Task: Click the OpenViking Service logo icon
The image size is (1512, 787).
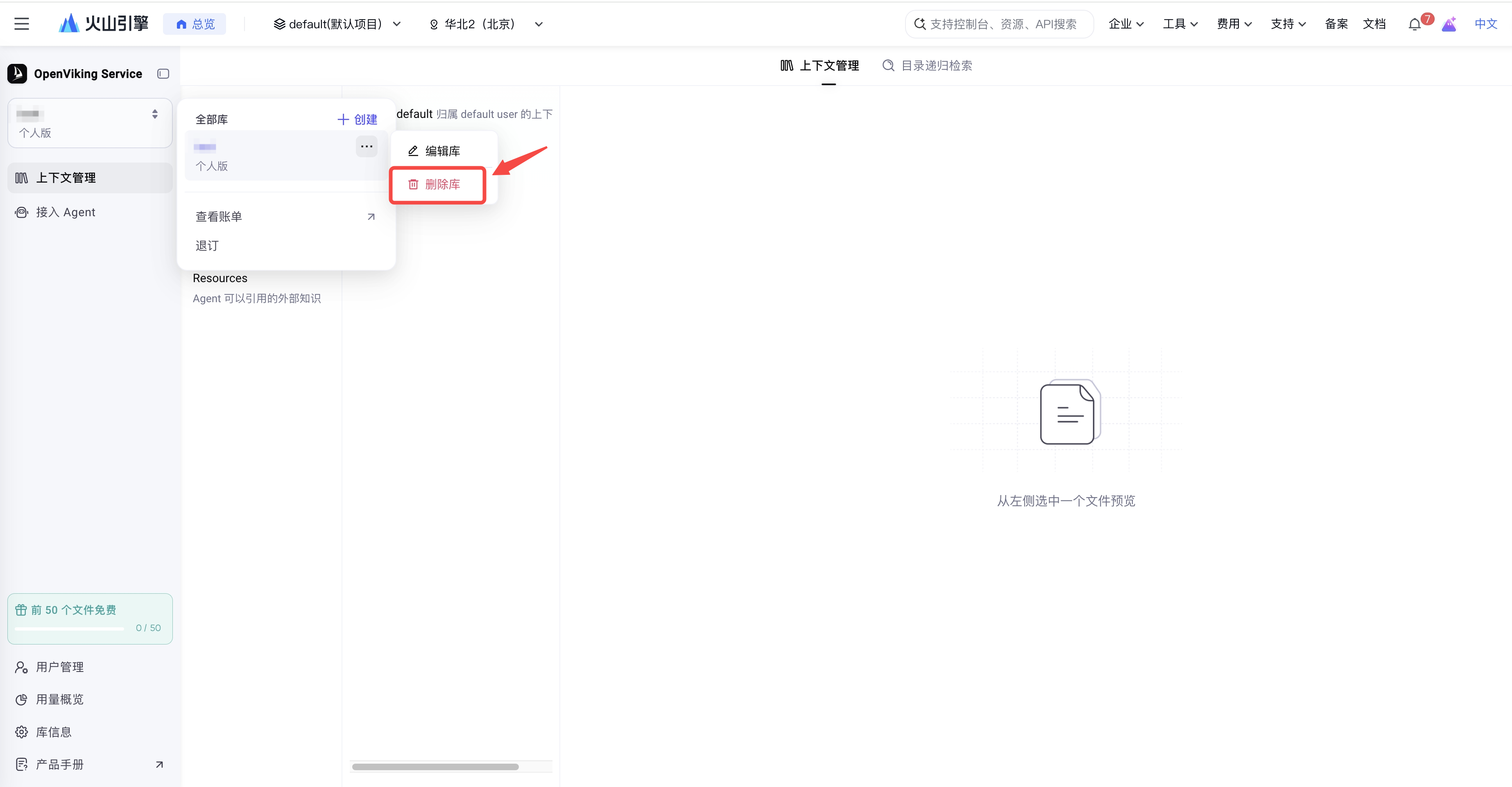Action: point(17,73)
